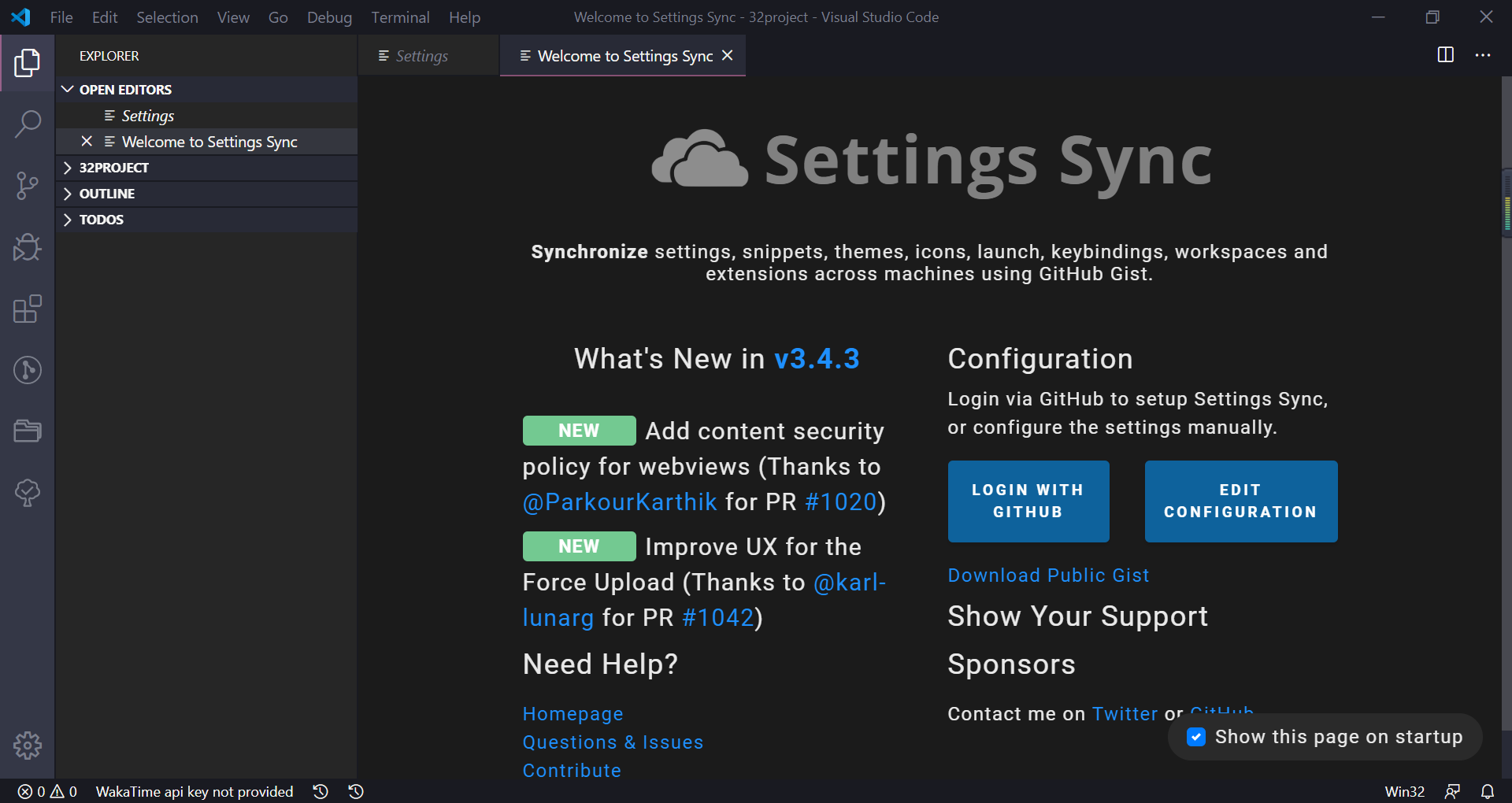Image resolution: width=1512 pixels, height=803 pixels.
Task: Open the Homepage link
Action: (573, 713)
